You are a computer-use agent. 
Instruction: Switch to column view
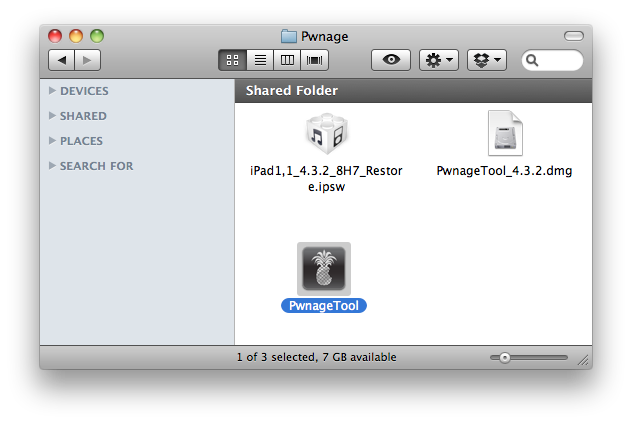click(287, 60)
